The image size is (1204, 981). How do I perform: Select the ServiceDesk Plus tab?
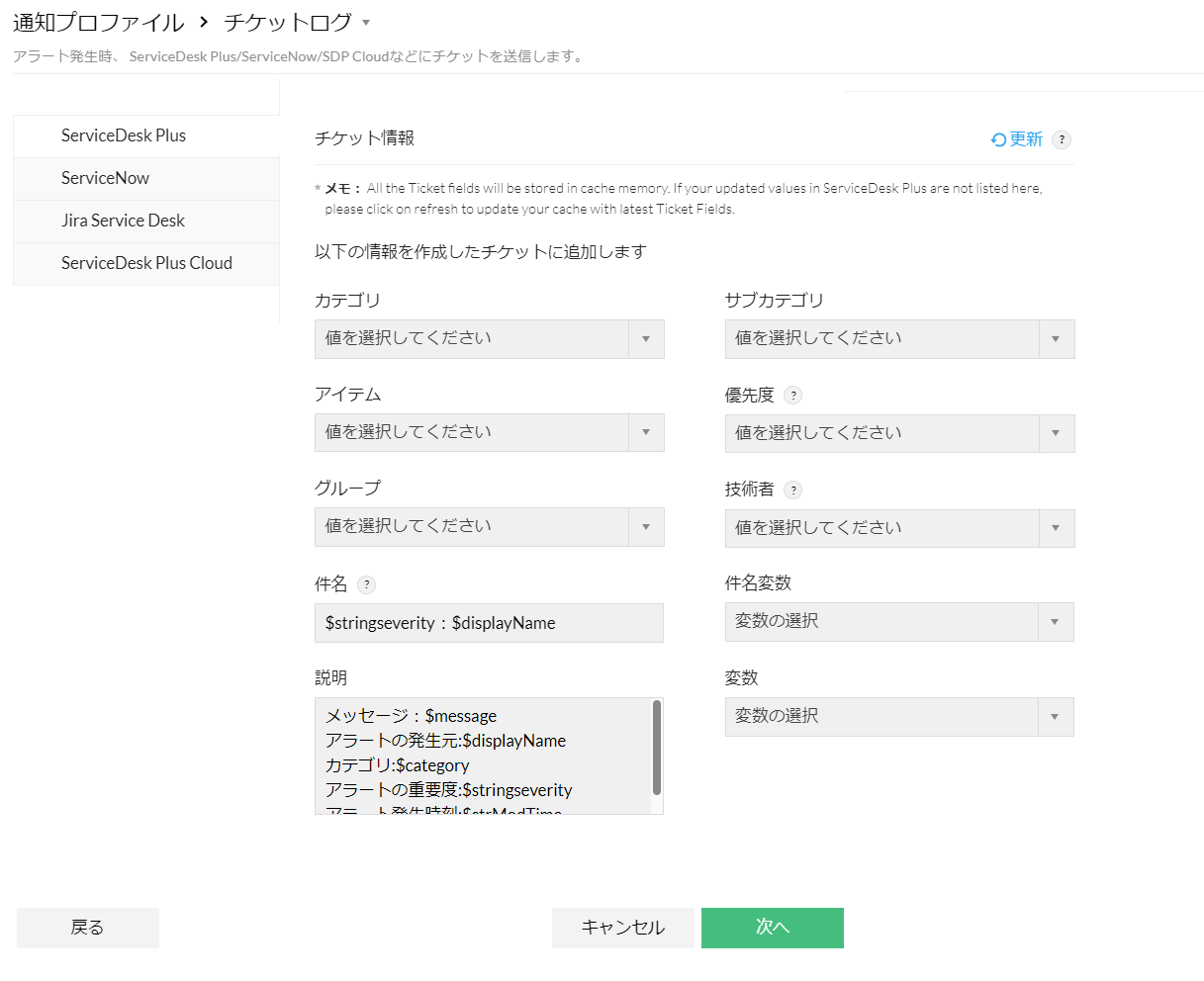[x=124, y=136]
